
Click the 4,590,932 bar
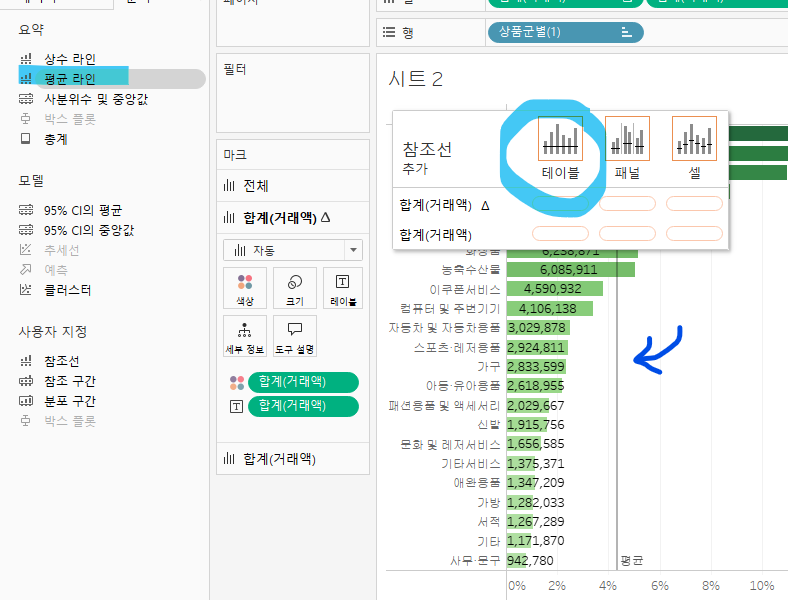tap(555, 289)
